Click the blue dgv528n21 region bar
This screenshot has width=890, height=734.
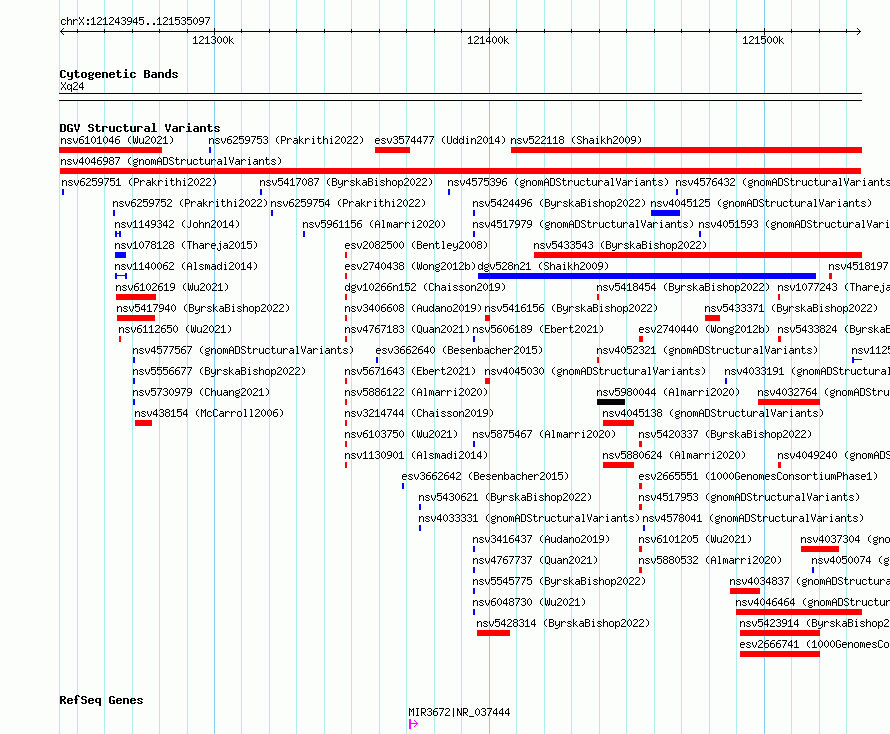tap(647, 276)
